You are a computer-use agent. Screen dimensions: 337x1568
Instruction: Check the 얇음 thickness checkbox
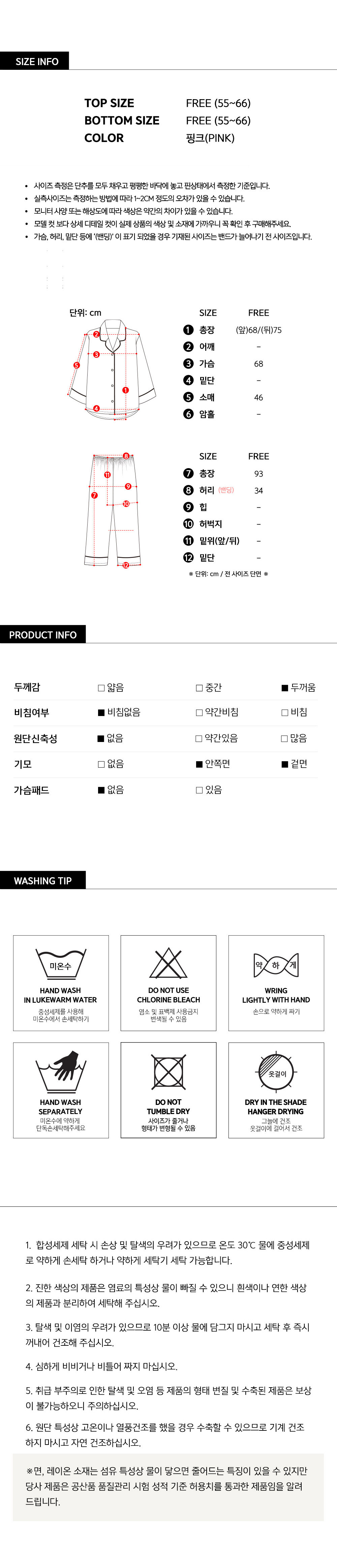[x=101, y=688]
